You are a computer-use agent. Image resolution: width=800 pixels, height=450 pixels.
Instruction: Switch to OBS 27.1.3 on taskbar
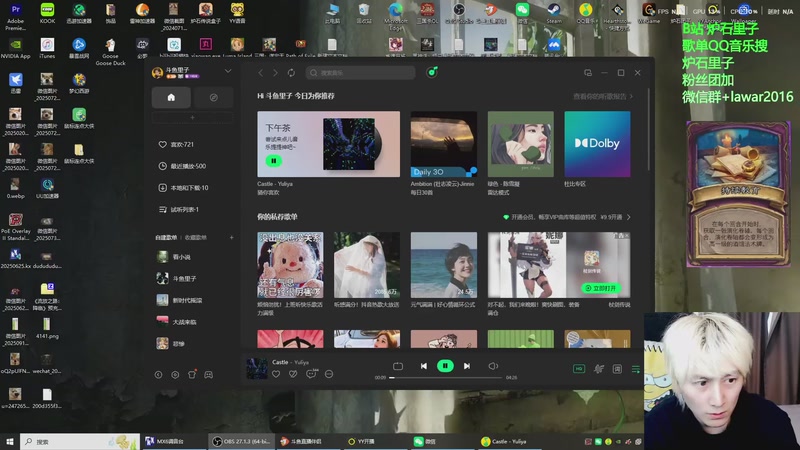coord(242,441)
